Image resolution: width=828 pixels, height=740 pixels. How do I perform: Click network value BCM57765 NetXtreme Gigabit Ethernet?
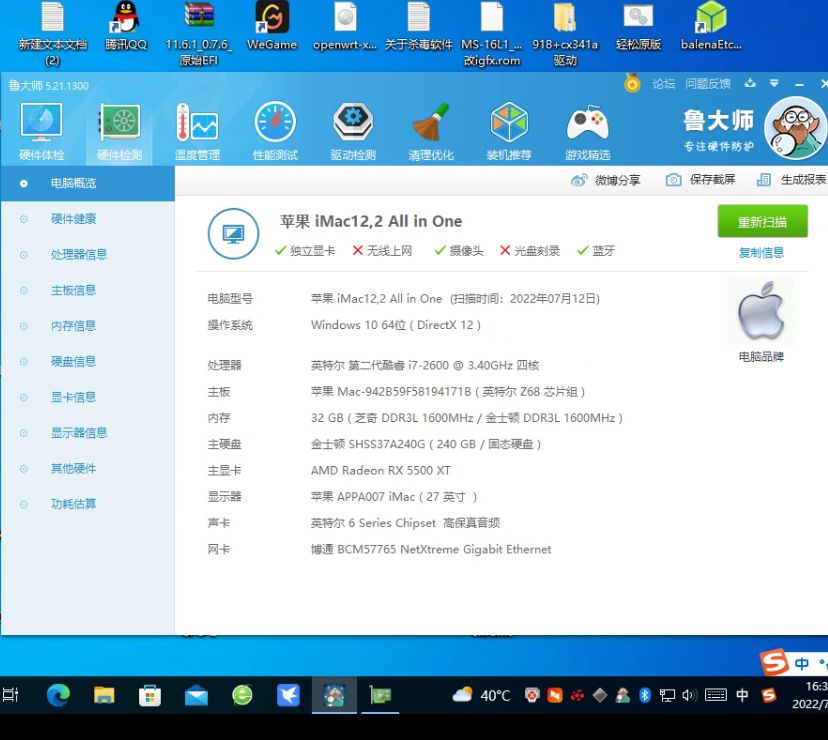click(431, 549)
